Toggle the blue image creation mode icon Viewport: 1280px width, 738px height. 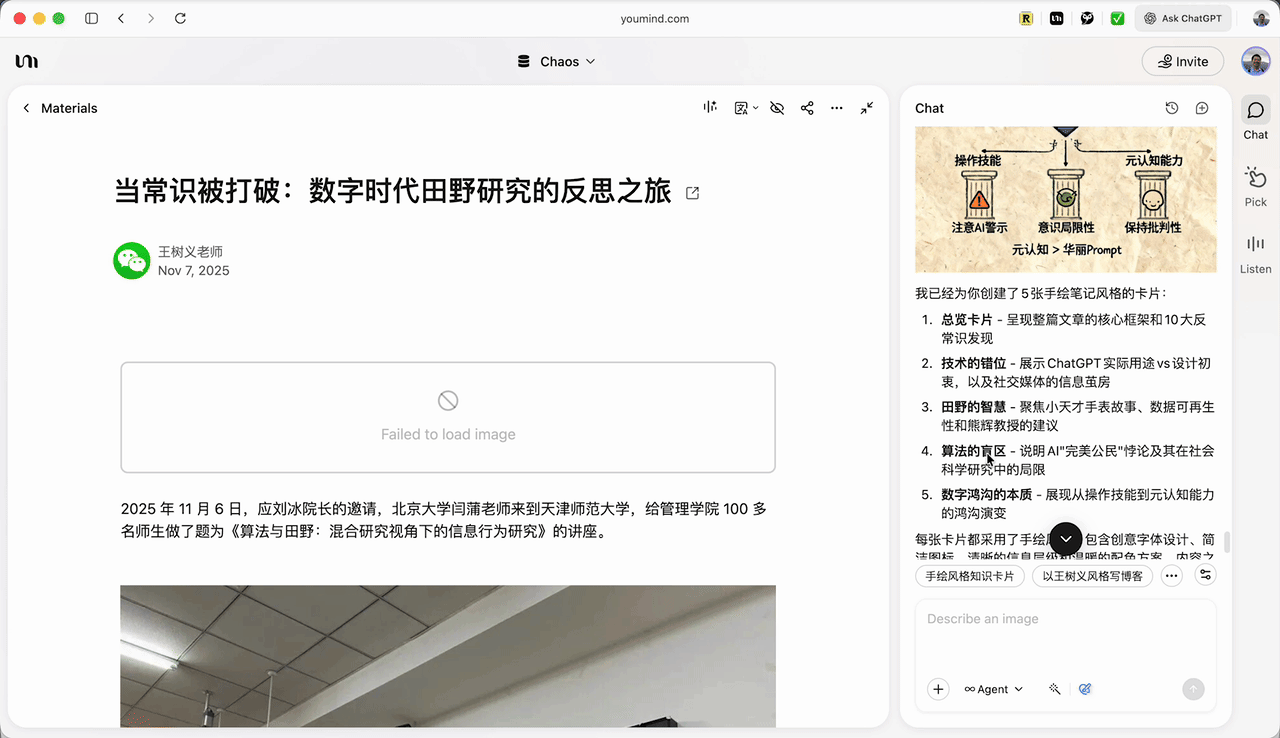[x=1085, y=689]
